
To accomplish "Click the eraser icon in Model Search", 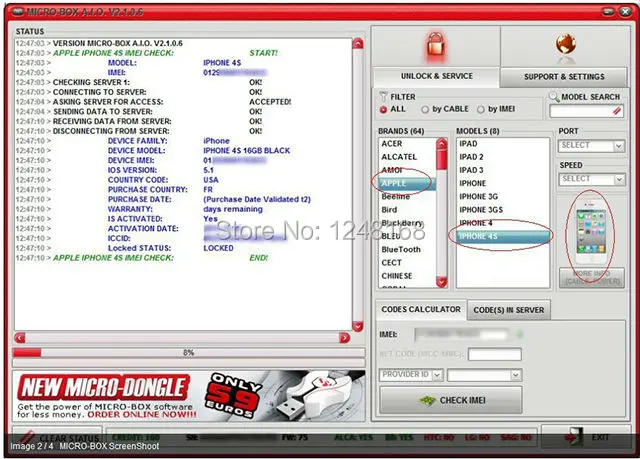I will pyautogui.click(x=617, y=111).
